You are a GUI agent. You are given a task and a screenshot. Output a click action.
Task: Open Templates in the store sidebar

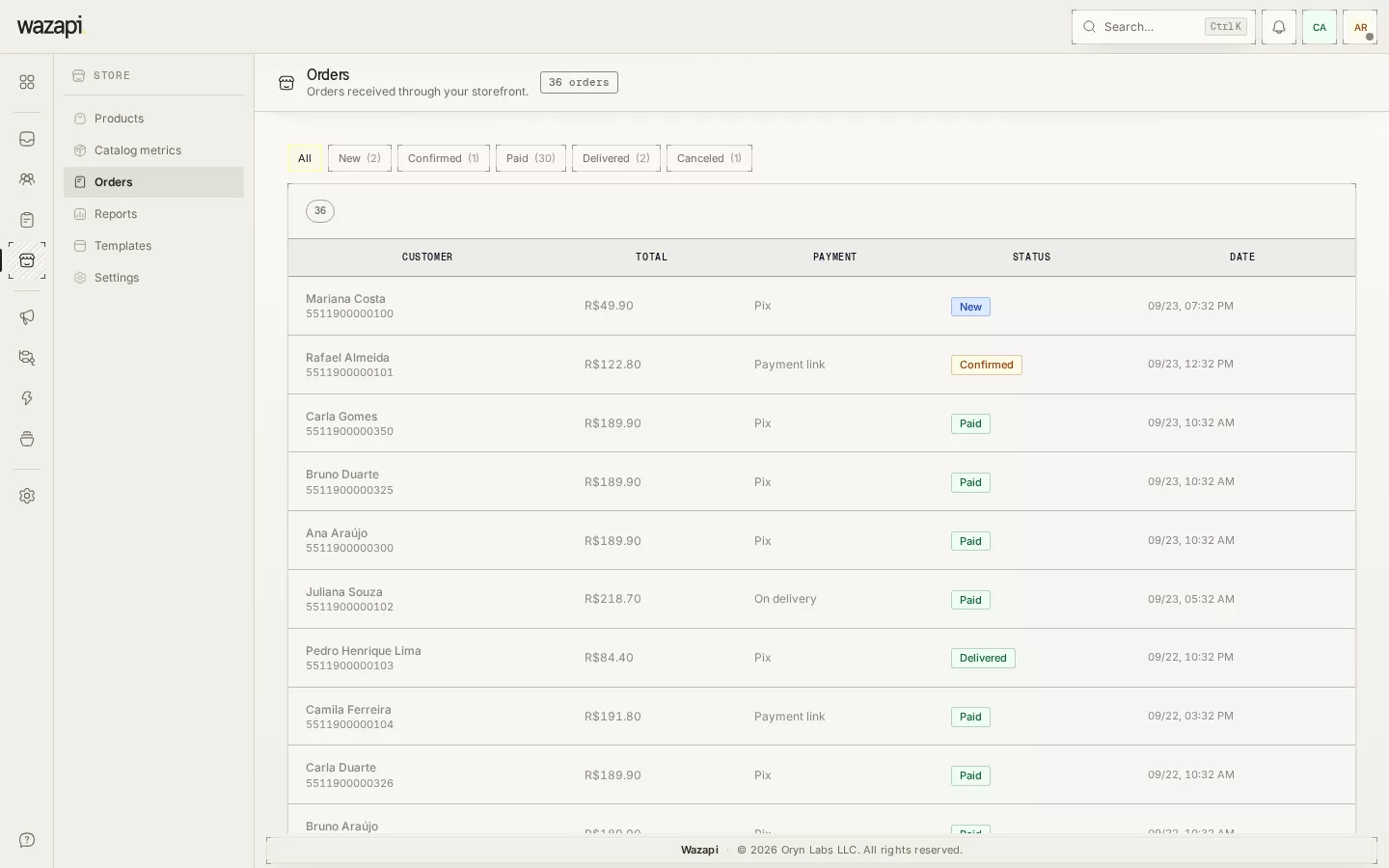point(153,246)
